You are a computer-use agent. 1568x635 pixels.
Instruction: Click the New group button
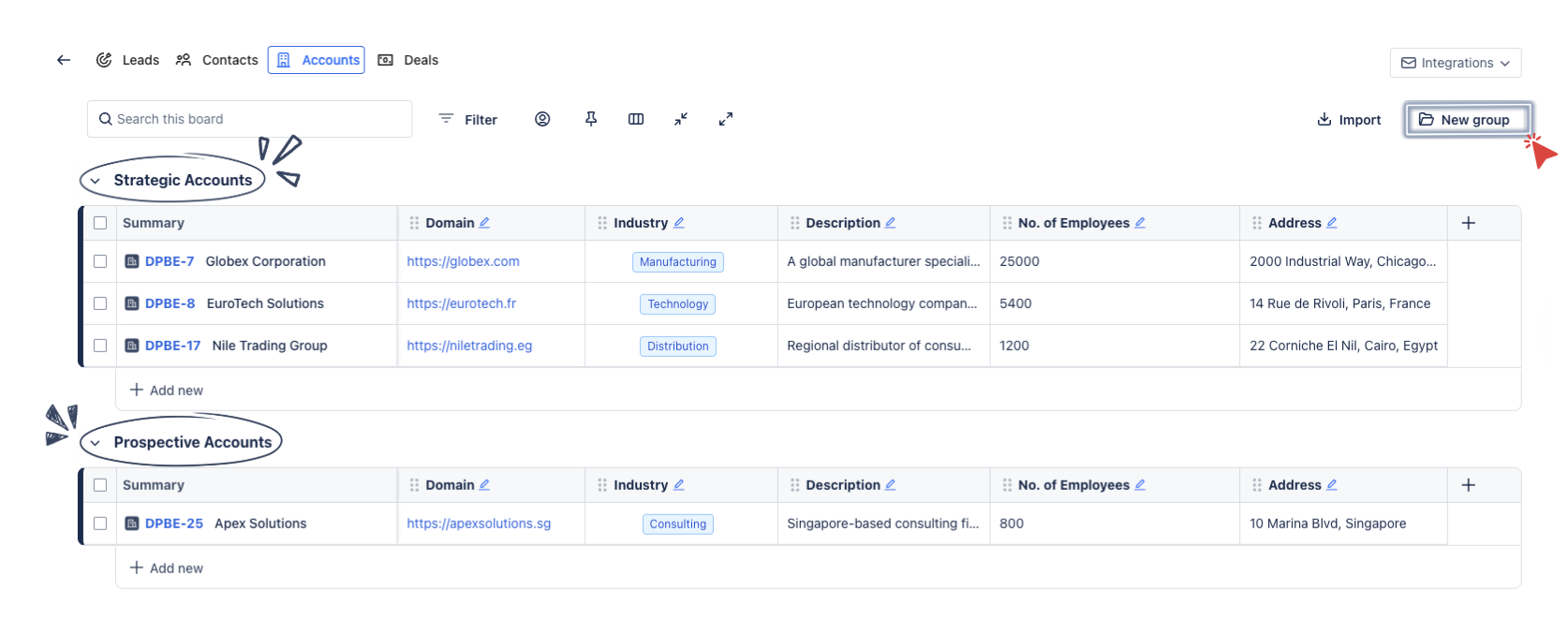(x=1467, y=120)
